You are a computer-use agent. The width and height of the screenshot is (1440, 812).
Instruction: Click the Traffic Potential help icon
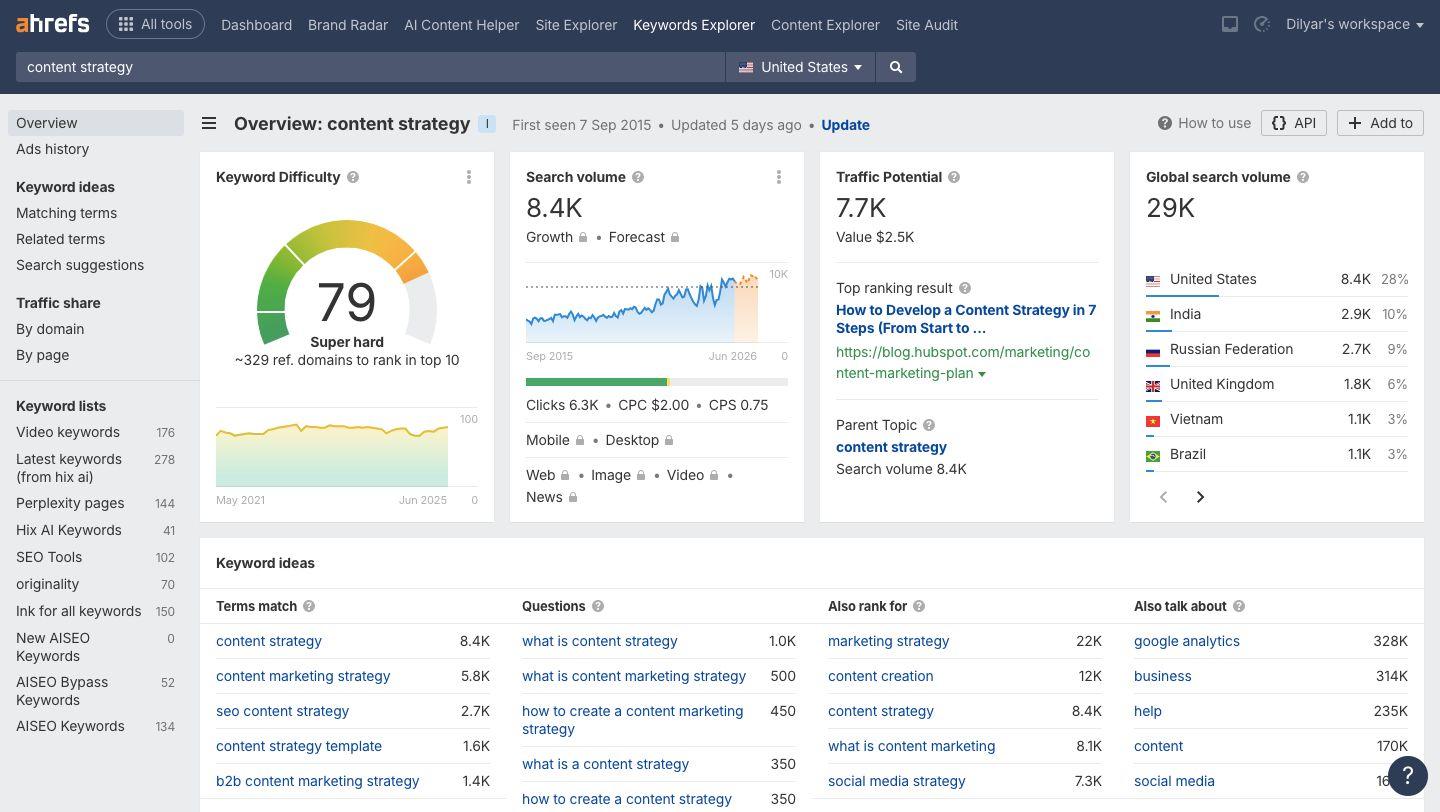953,177
